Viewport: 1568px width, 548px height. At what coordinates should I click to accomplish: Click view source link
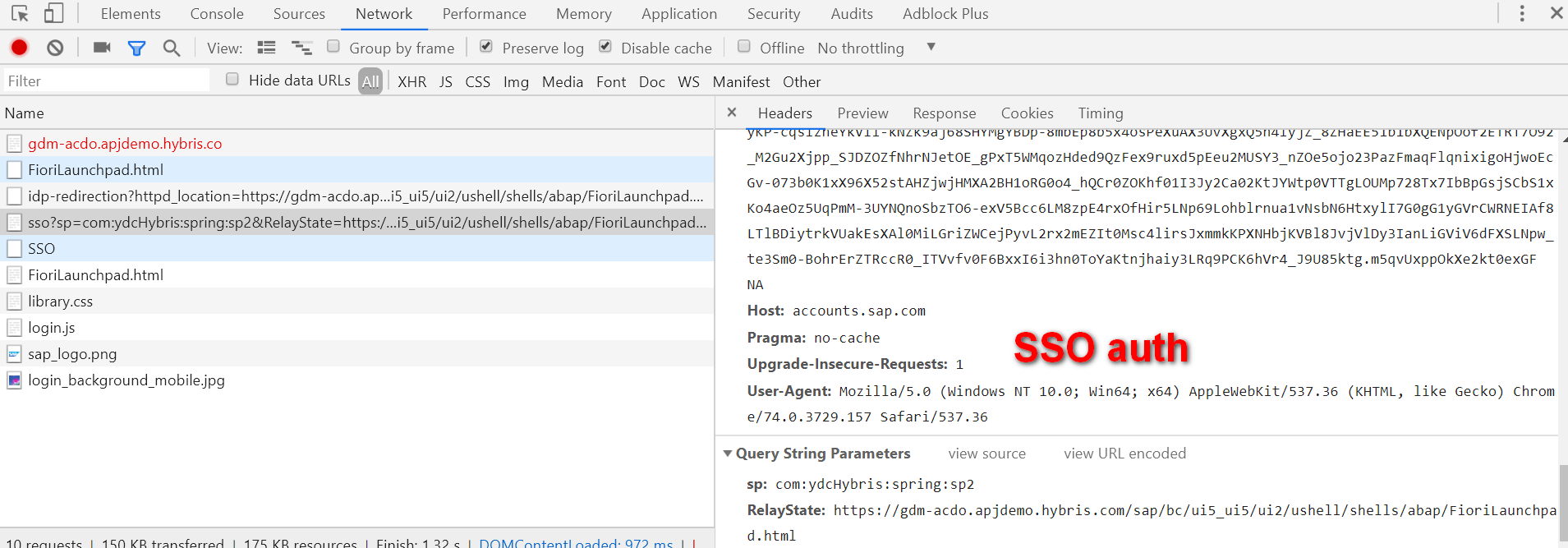[x=986, y=454]
